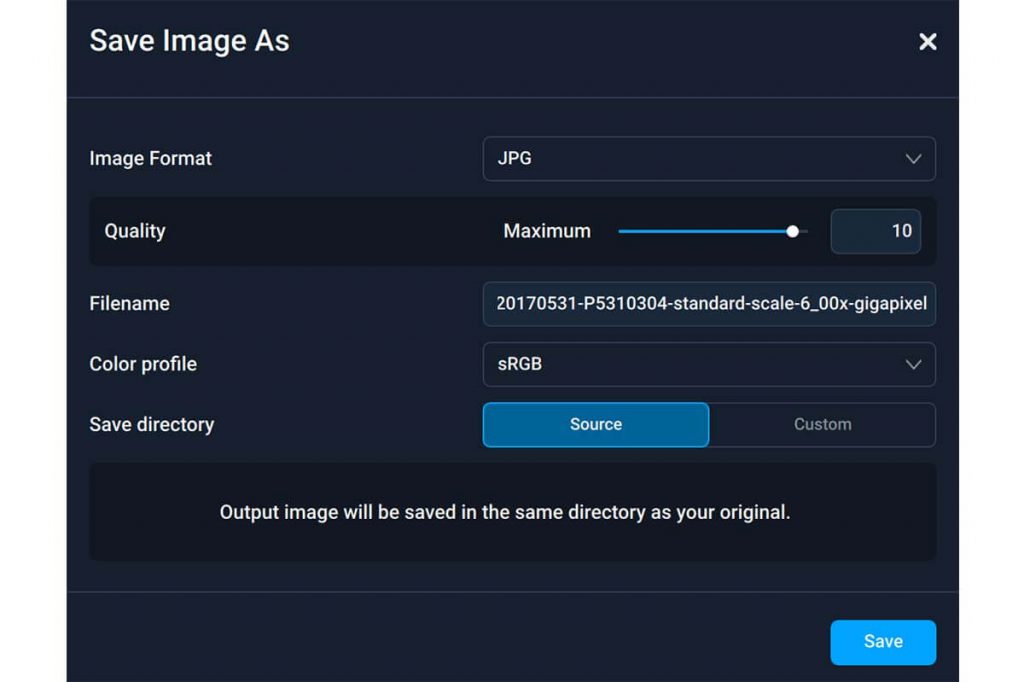Click the 'Image Format' label

pyautogui.click(x=150, y=159)
